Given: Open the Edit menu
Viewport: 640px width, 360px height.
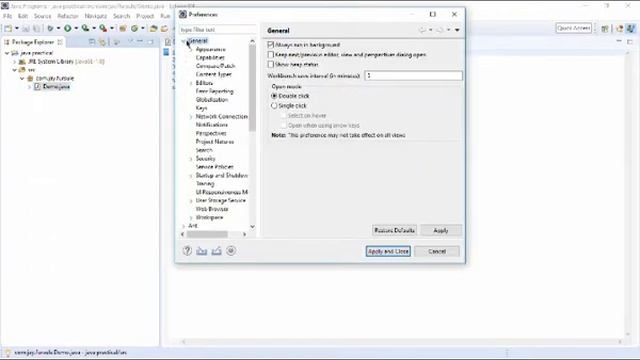Looking at the screenshot, I should (x=23, y=16).
